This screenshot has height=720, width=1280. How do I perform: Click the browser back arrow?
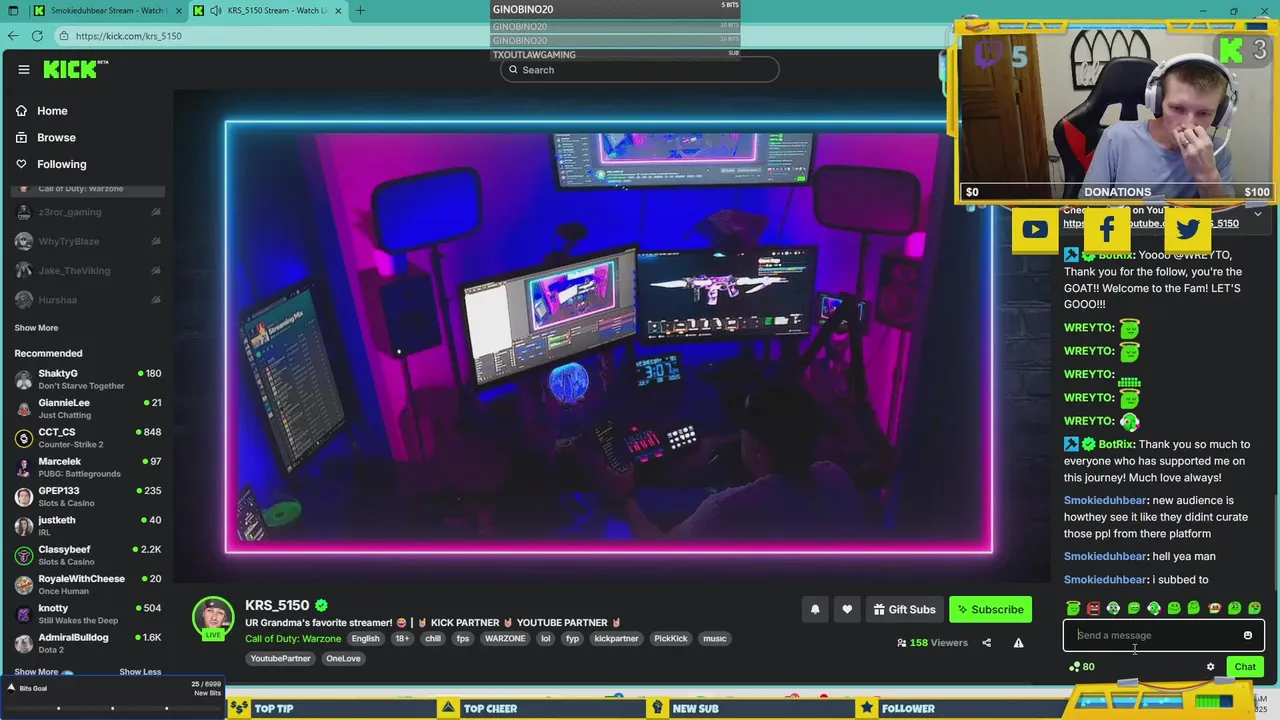[x=13, y=35]
